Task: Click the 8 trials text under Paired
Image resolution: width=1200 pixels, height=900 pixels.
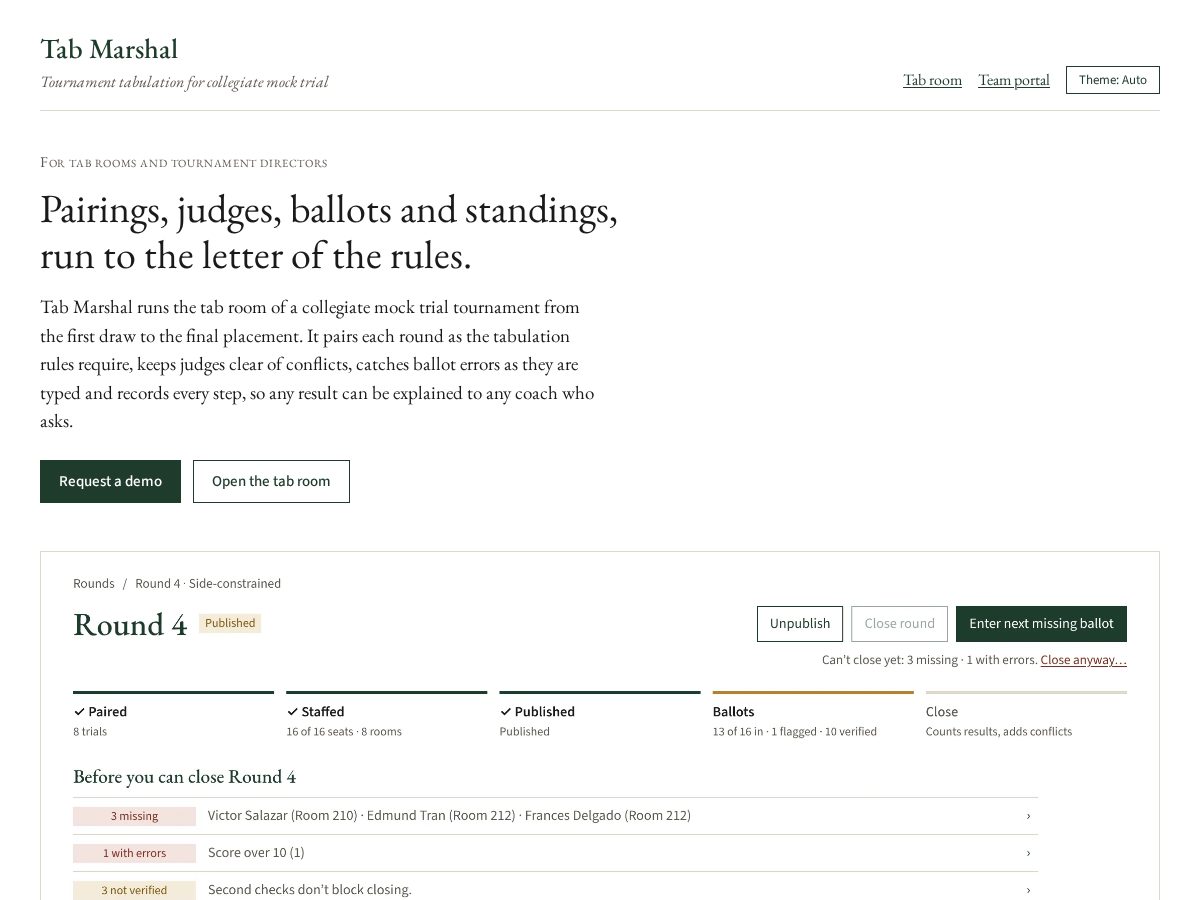Action: (90, 732)
